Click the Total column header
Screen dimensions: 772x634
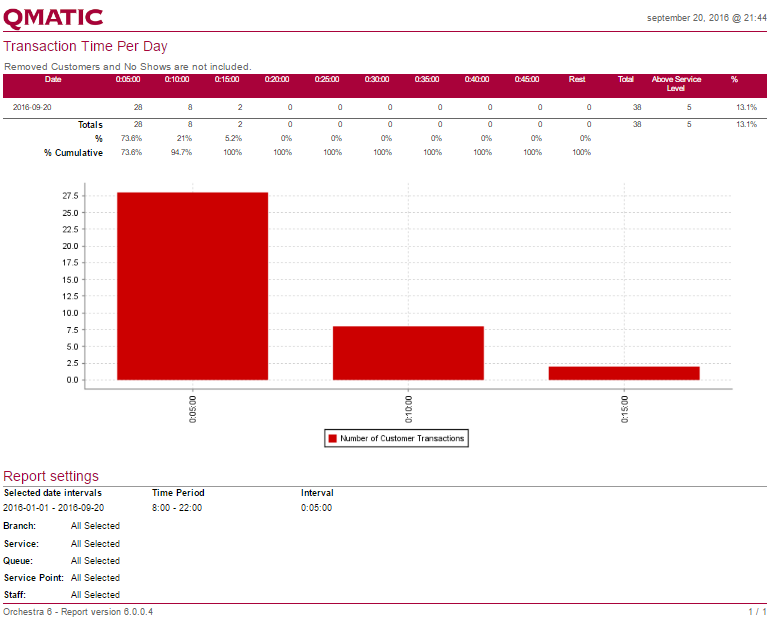[x=626, y=80]
